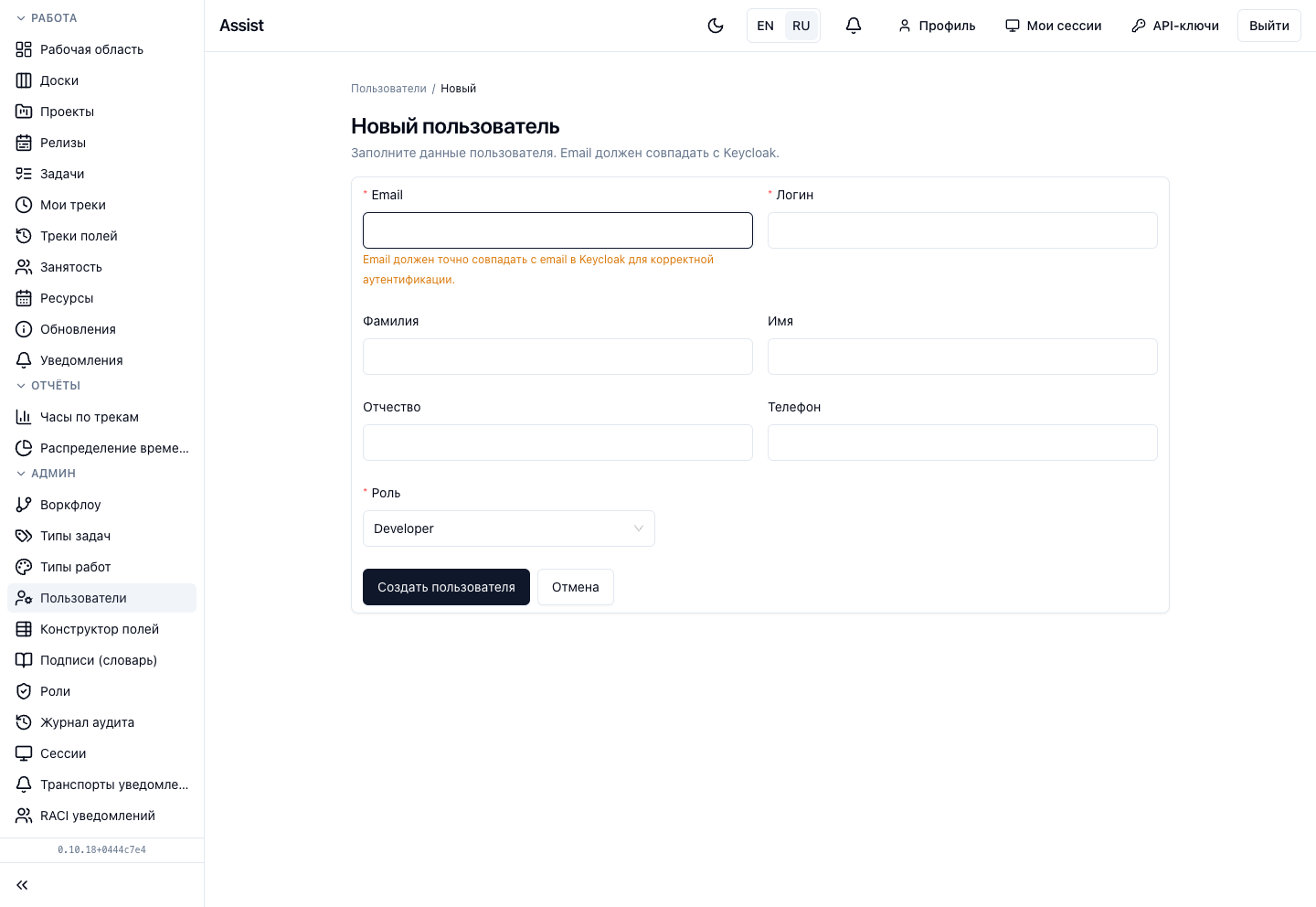
Task: Switch language to RU
Action: click(801, 26)
